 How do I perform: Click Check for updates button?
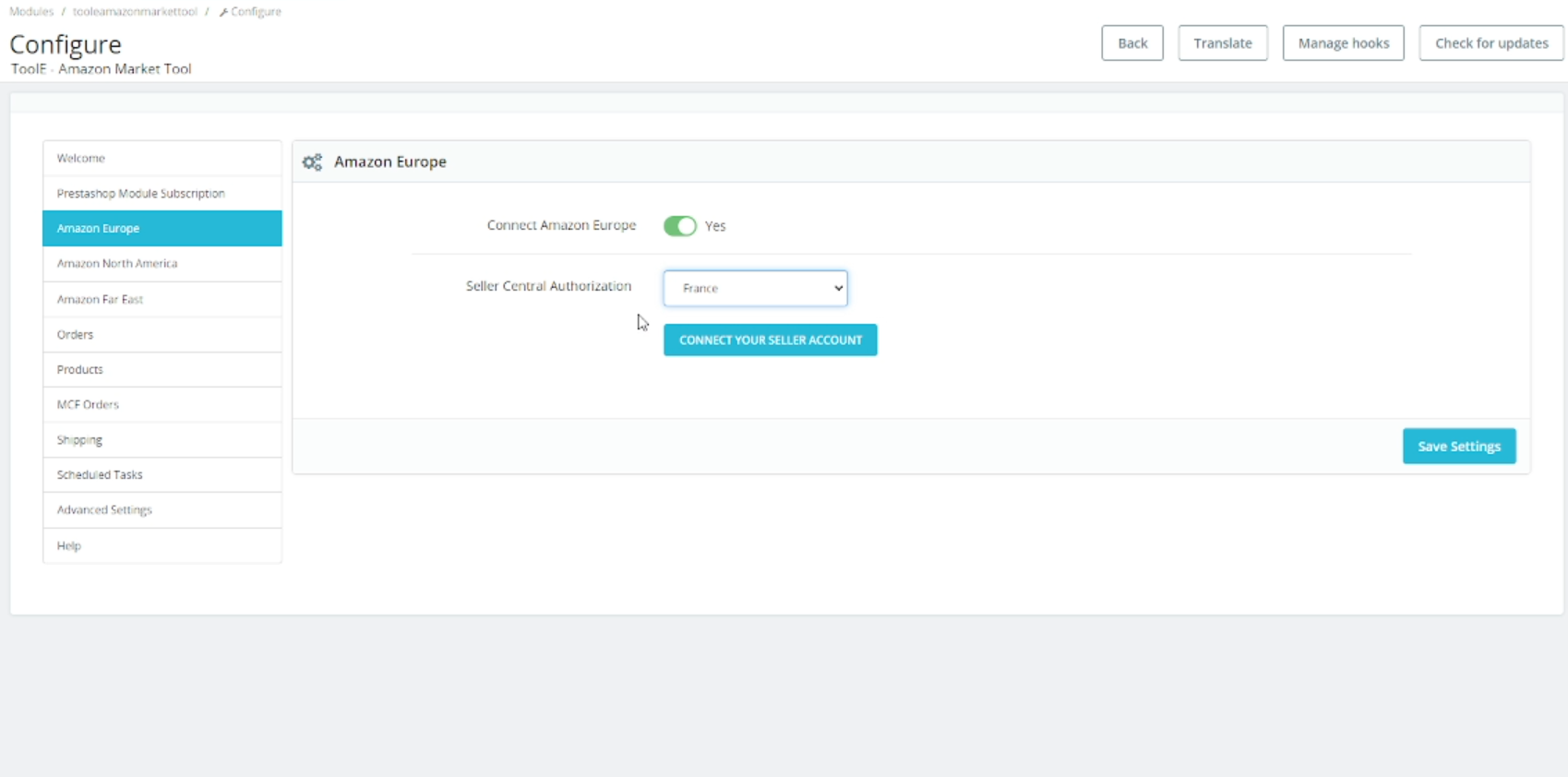[1491, 43]
